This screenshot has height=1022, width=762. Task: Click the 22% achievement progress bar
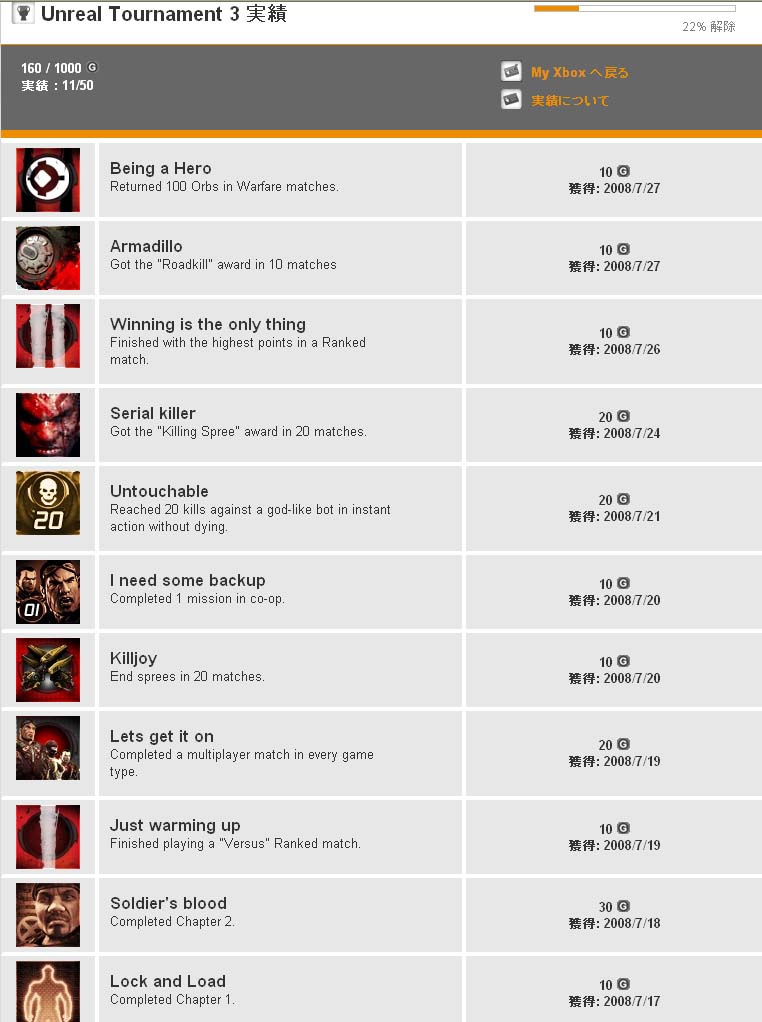pos(635,8)
